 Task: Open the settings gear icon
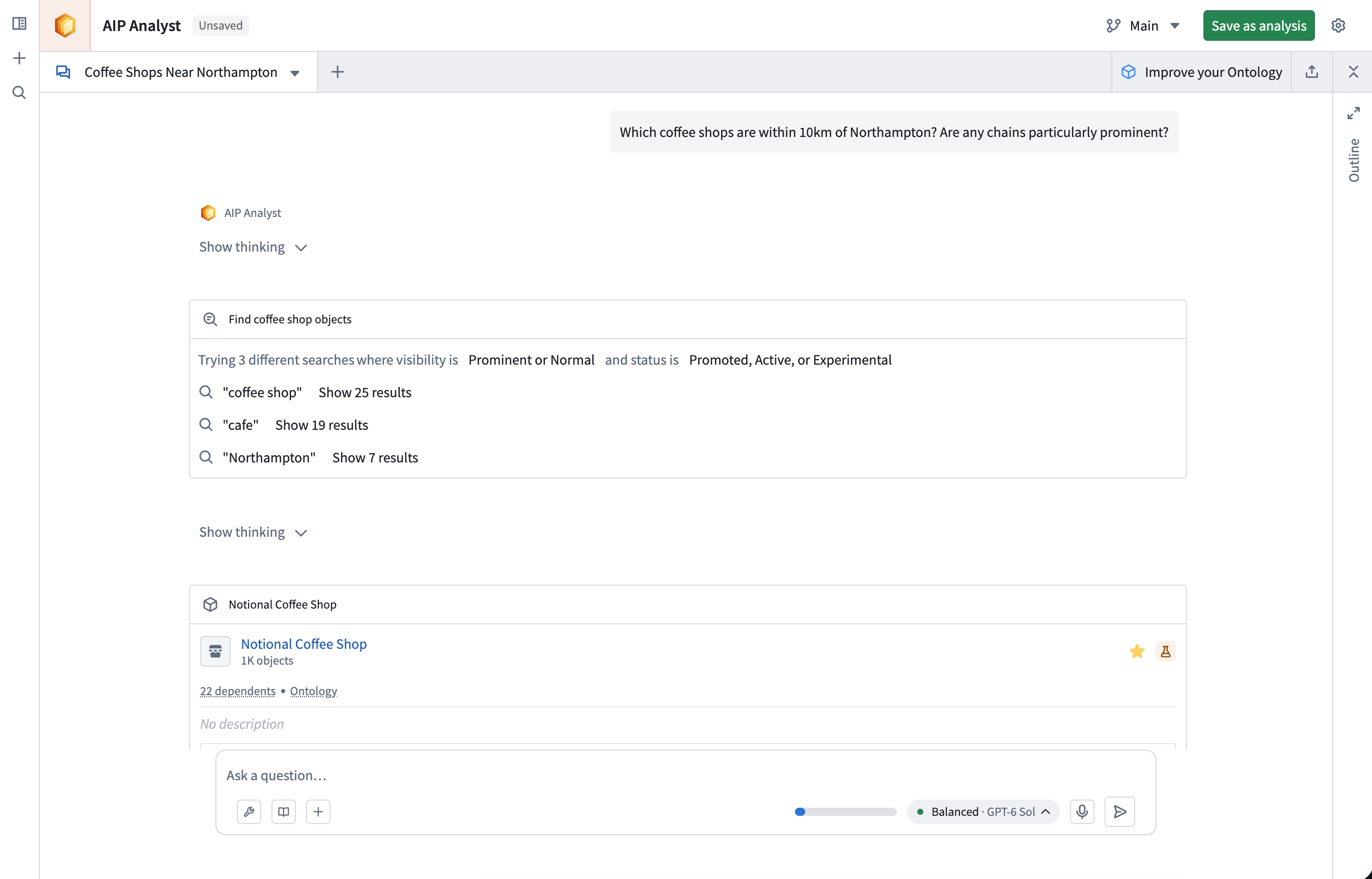point(1338,25)
